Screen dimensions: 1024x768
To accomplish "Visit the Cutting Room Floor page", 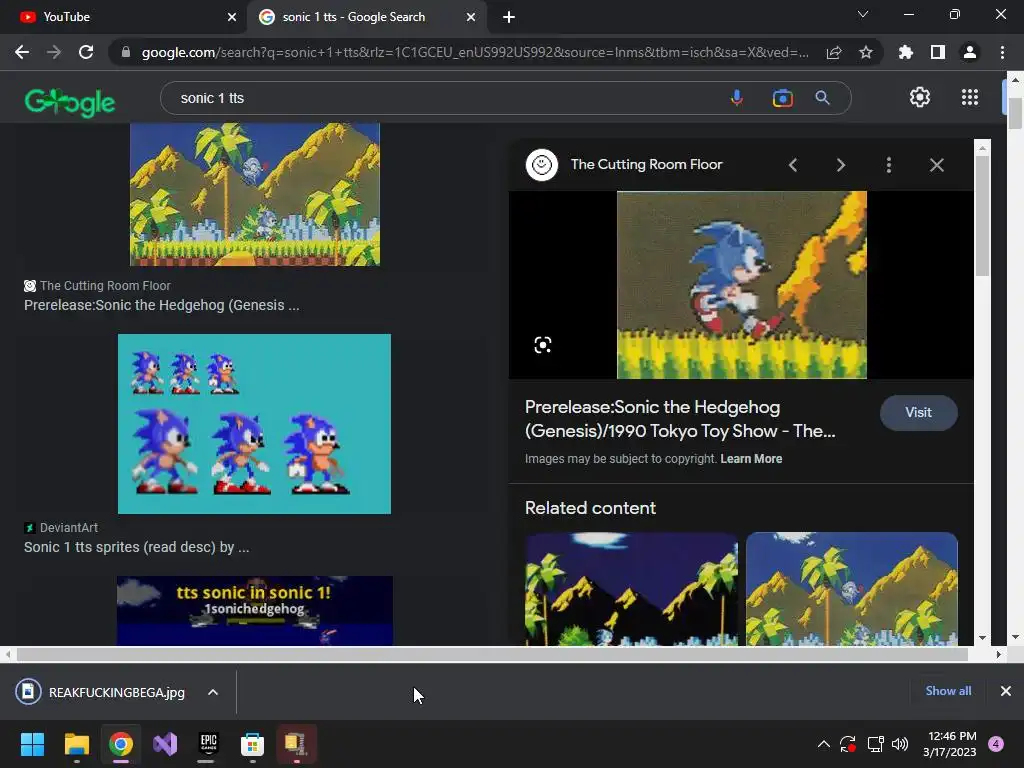I will tap(918, 413).
